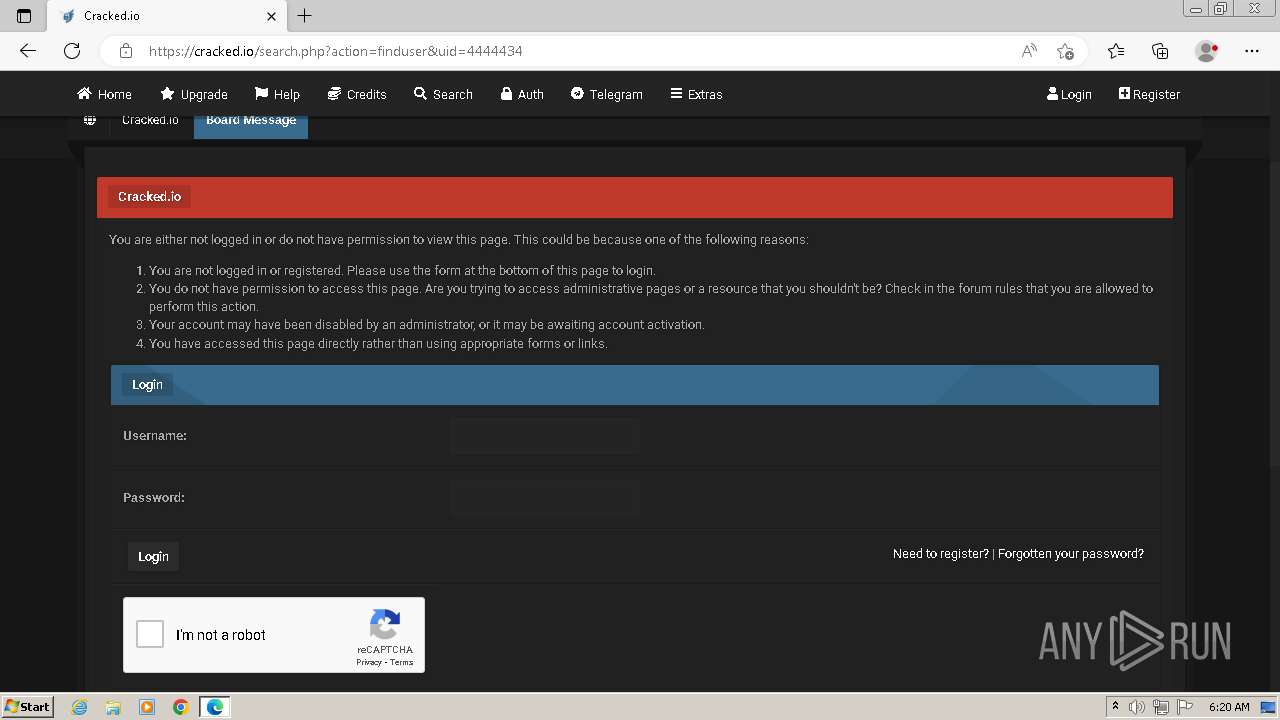1280x720 pixels.
Task: Open File Explorer from taskbar
Action: click(x=113, y=707)
